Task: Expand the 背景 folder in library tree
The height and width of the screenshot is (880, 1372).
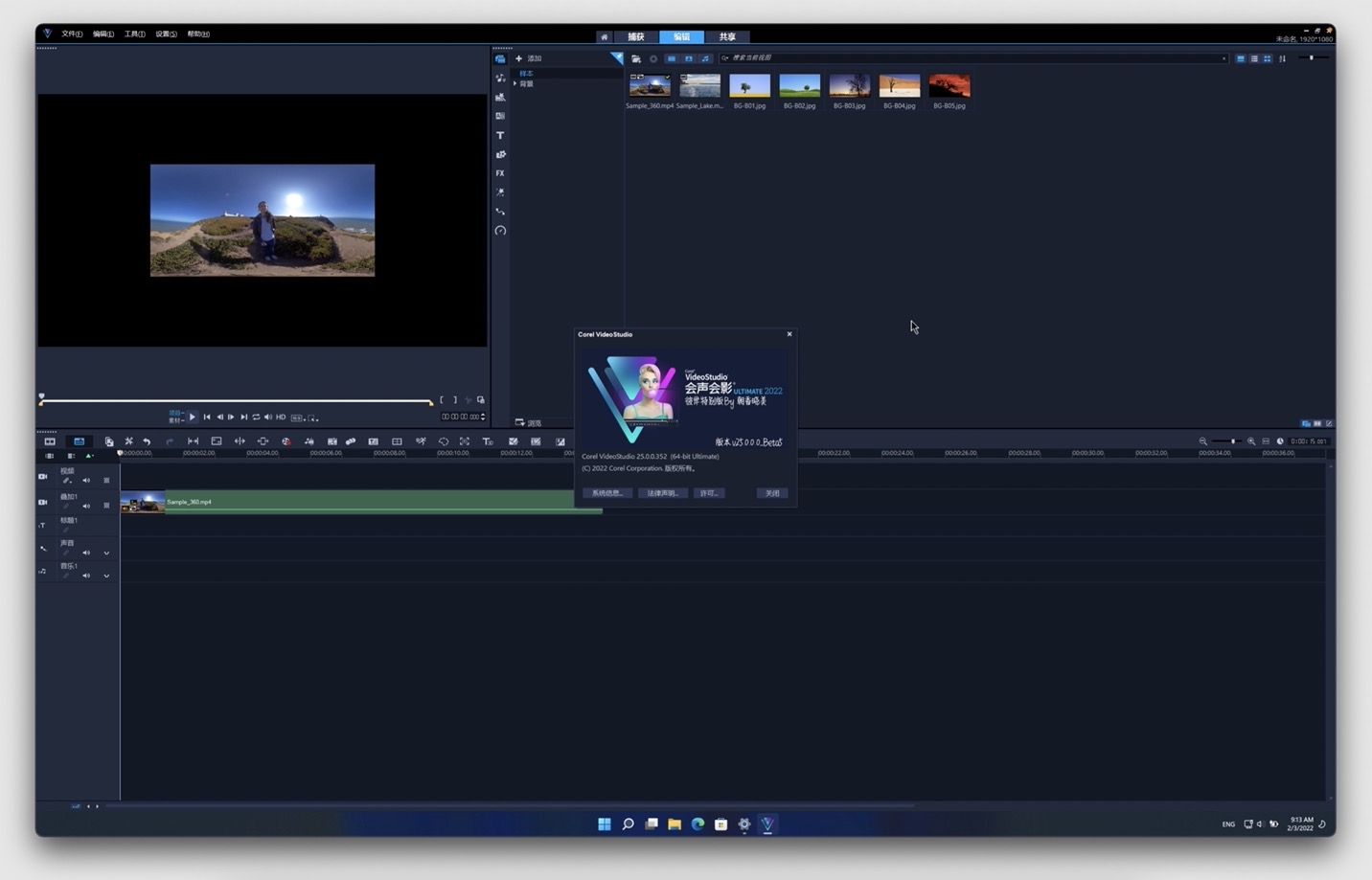Action: (x=515, y=84)
